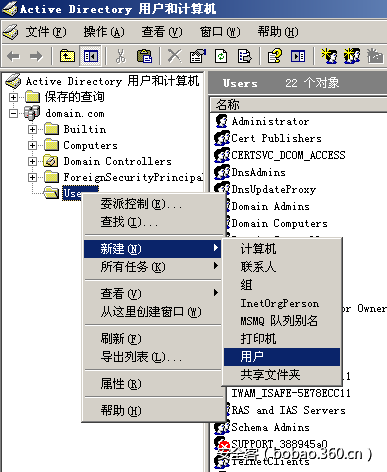Expand the Domain Controllers tree node
This screenshot has height=472, width=387.
[x=32, y=161]
